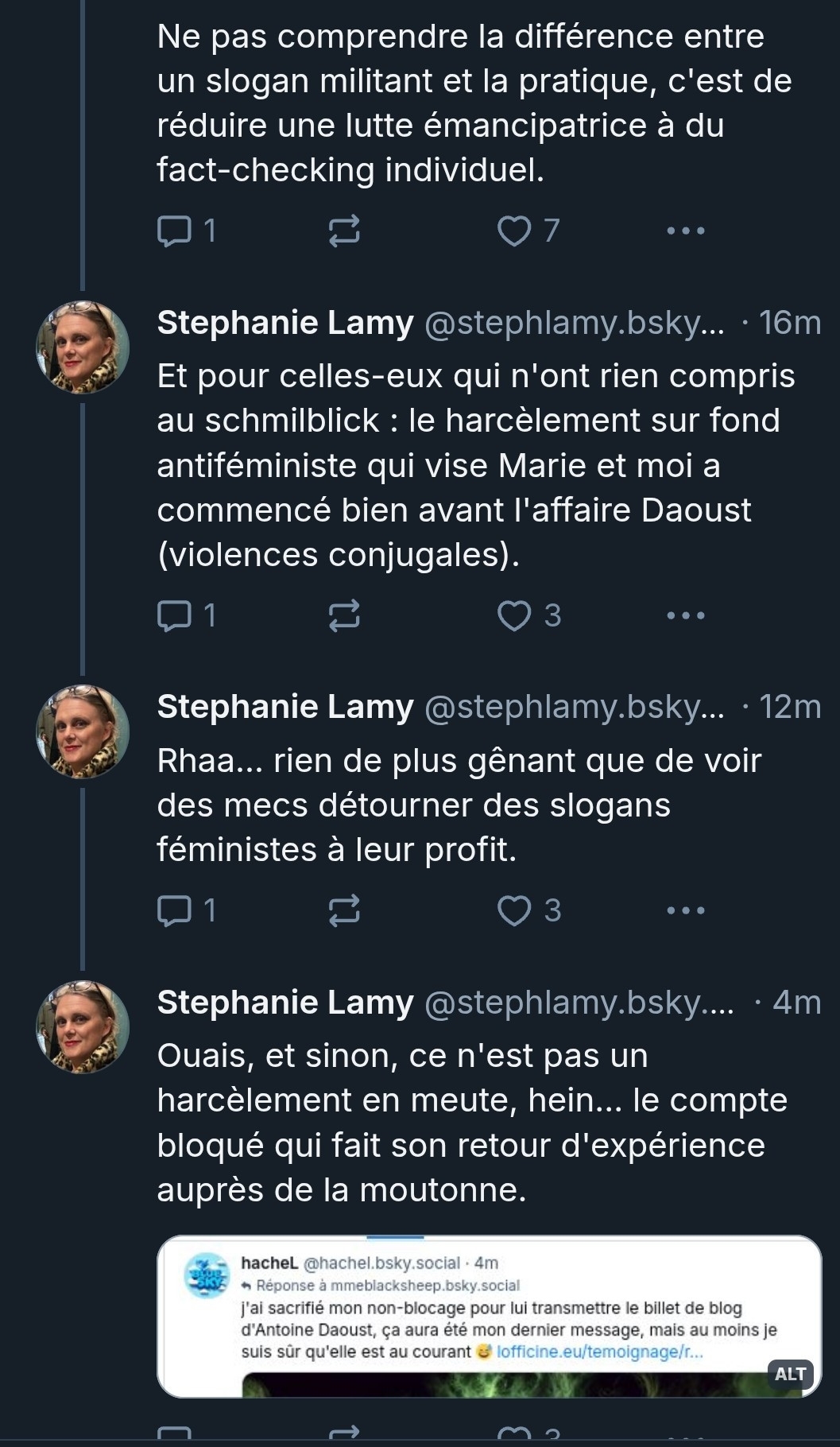The height and width of the screenshot is (1447, 840).
Task: Open more options on slogans féministes post
Action: [685, 910]
